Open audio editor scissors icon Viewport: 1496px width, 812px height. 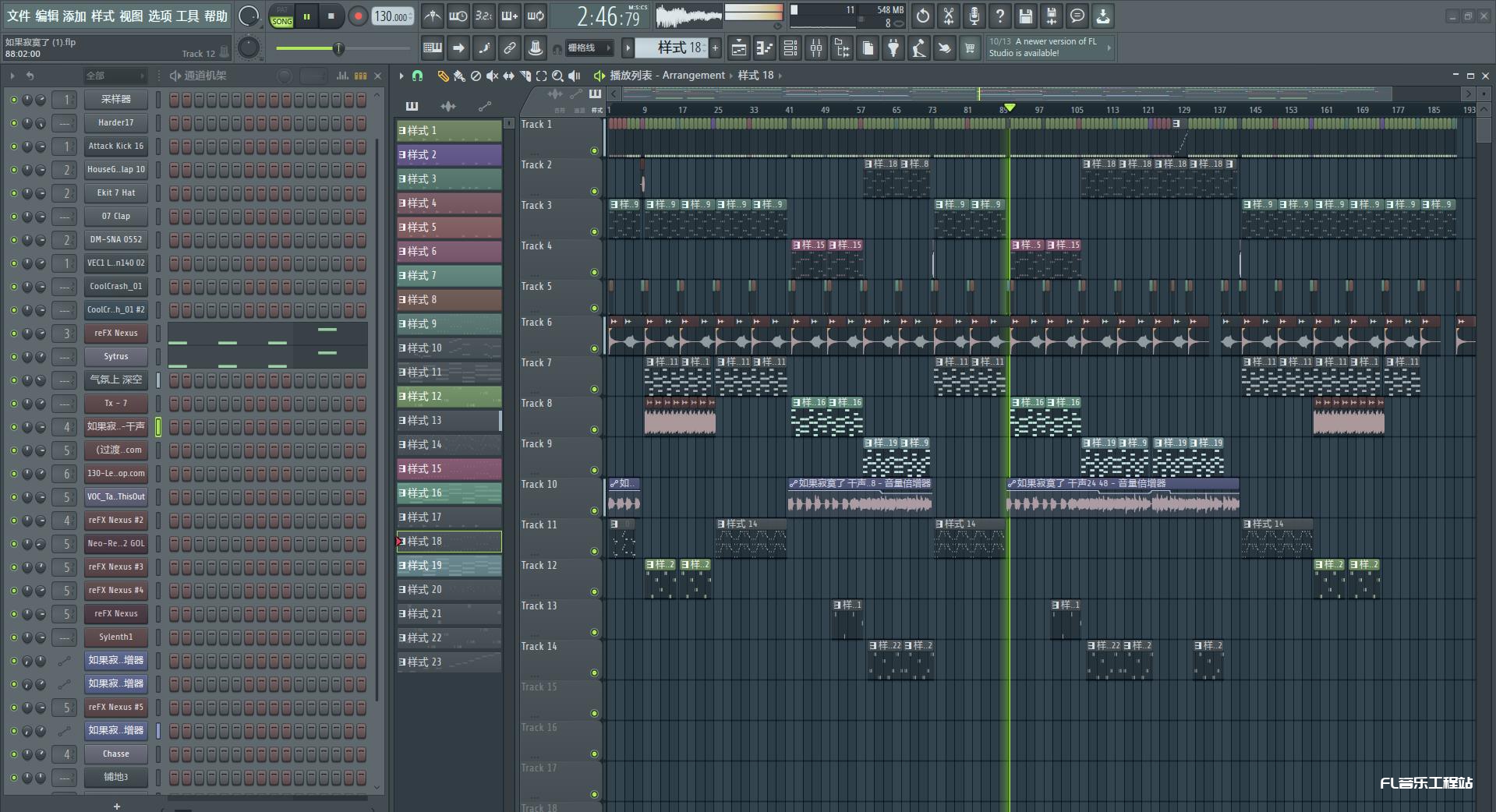pos(949,16)
